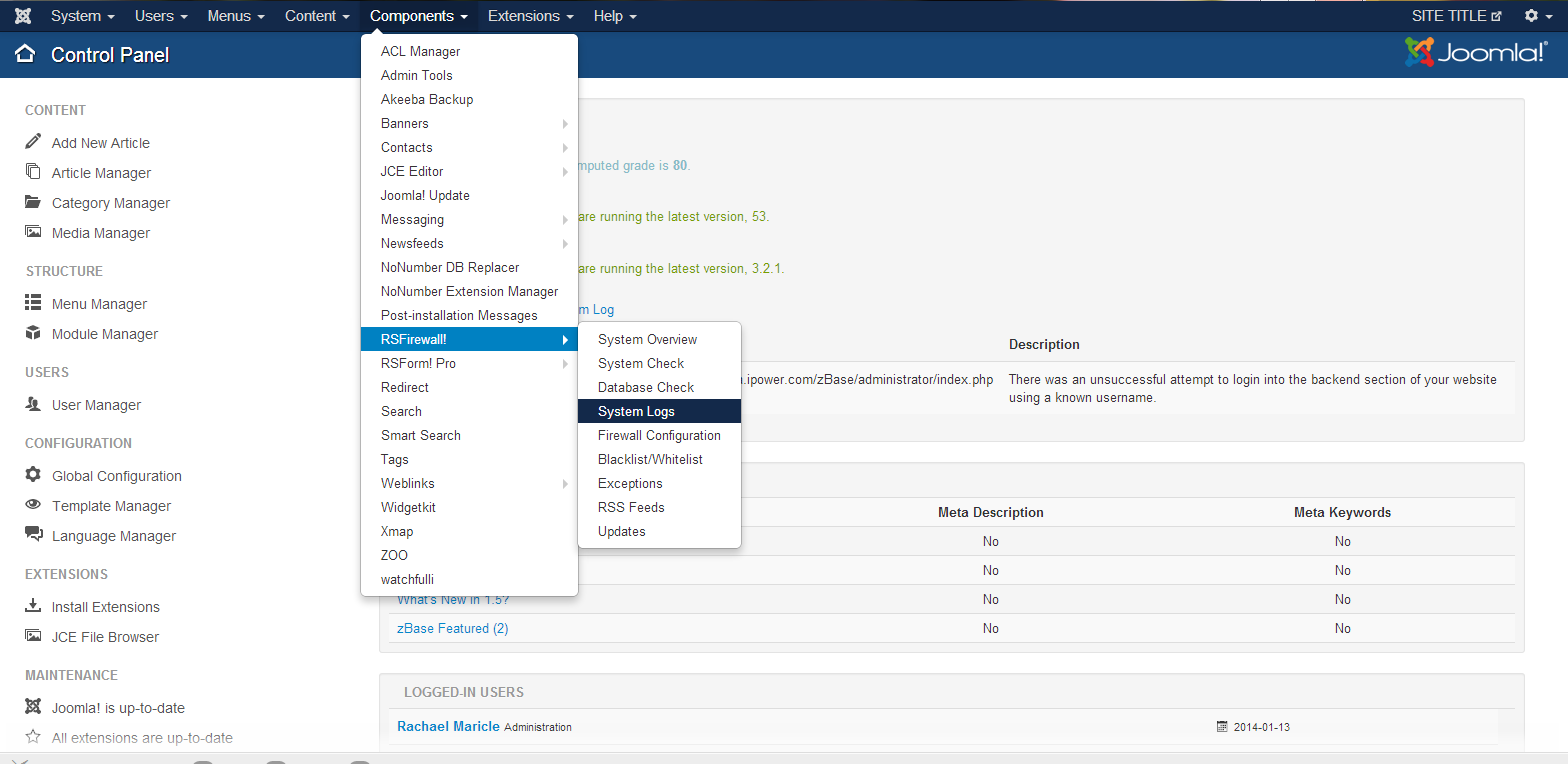Screen dimensions: 1568x764
Task: Open the SITE TITLE site link
Action: pyautogui.click(x=1457, y=16)
